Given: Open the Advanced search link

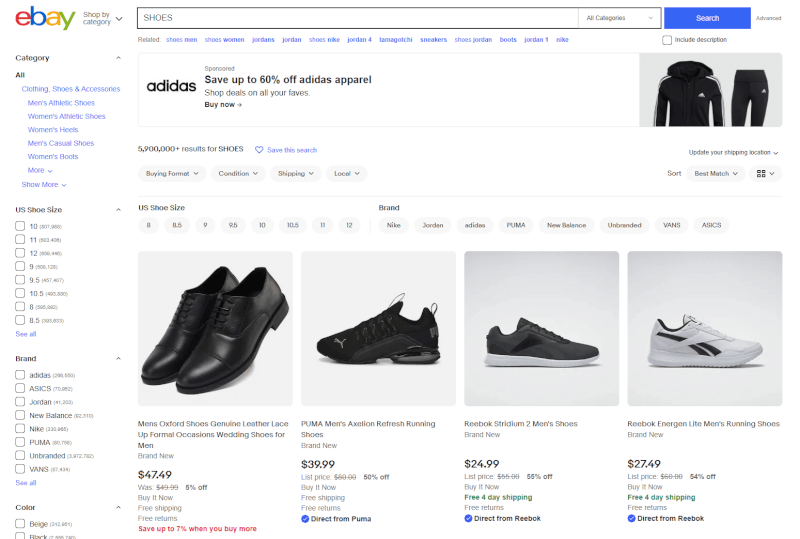Looking at the screenshot, I should [768, 18].
